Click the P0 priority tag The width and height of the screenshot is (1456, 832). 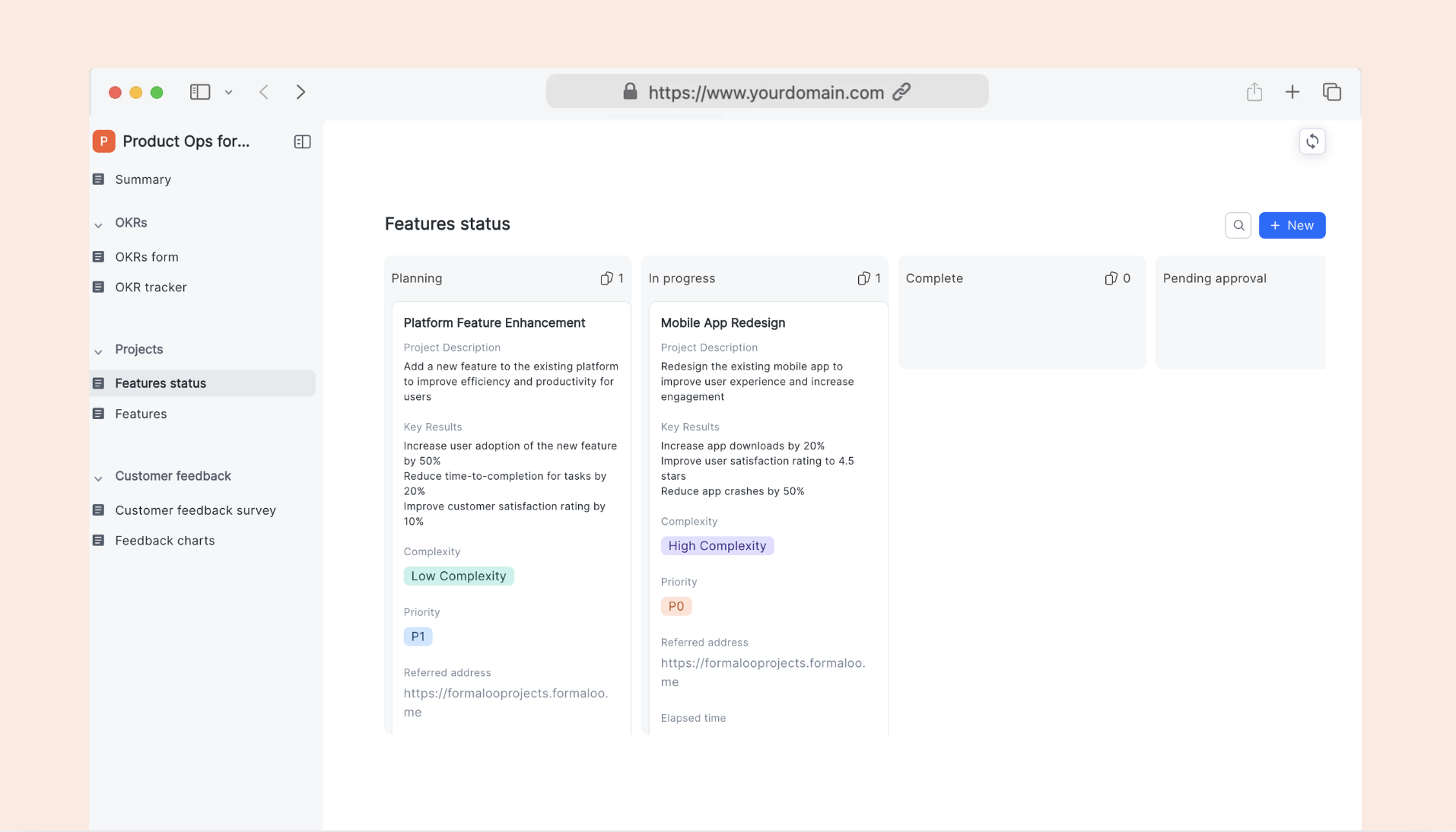click(x=676, y=606)
